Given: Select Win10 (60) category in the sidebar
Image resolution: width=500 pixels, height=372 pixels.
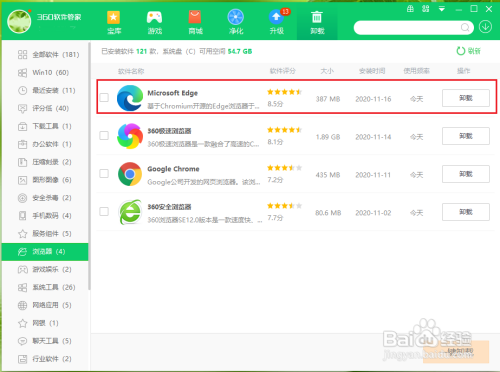Looking at the screenshot, I should pyautogui.click(x=45, y=72).
